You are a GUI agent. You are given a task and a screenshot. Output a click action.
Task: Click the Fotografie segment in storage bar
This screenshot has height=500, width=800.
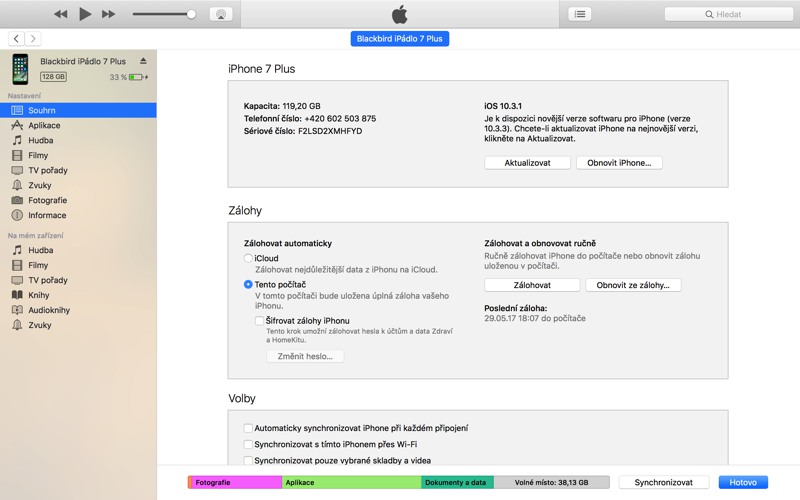[236, 482]
